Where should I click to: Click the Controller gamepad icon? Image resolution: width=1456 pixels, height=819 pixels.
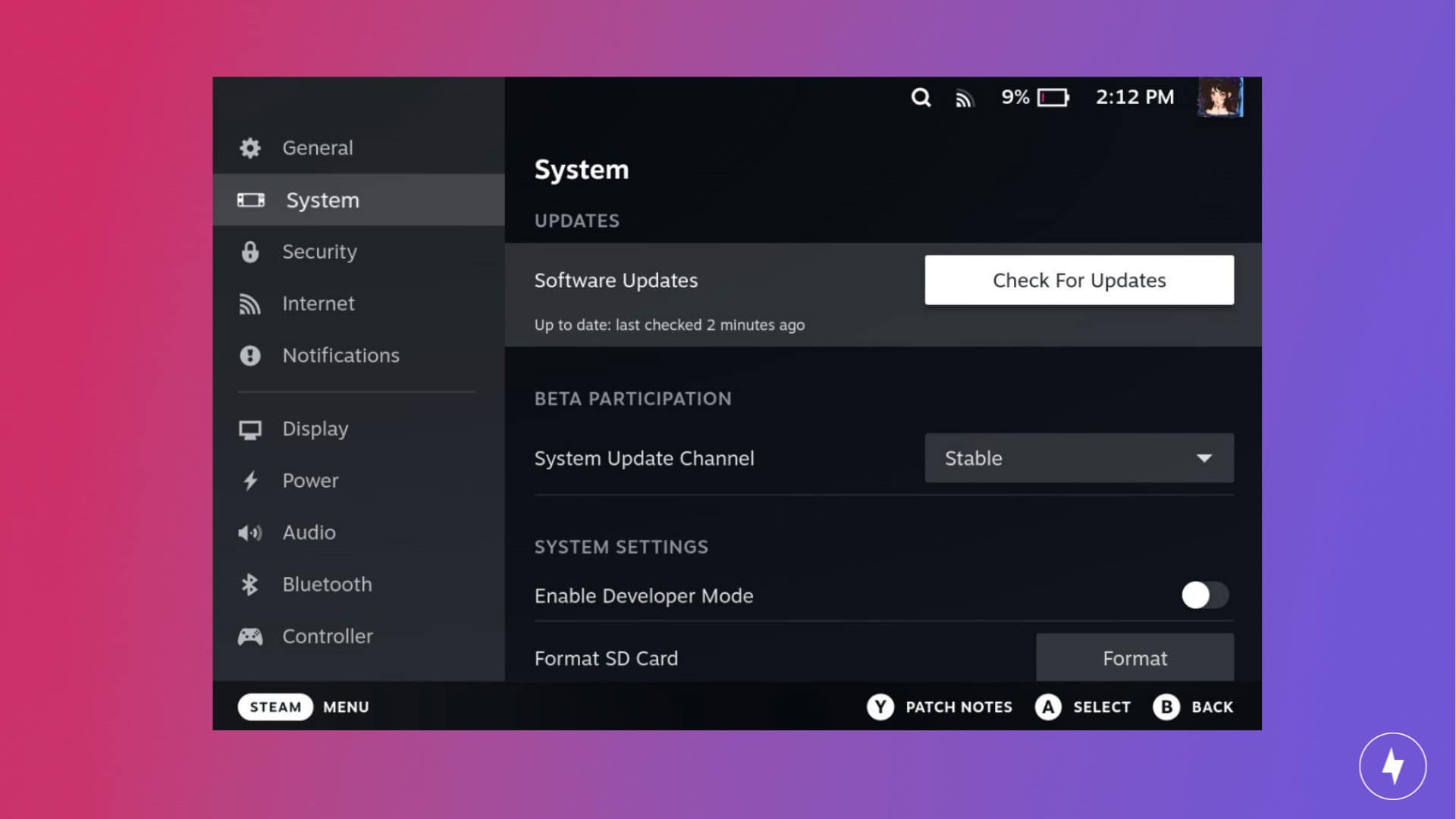pos(250,636)
